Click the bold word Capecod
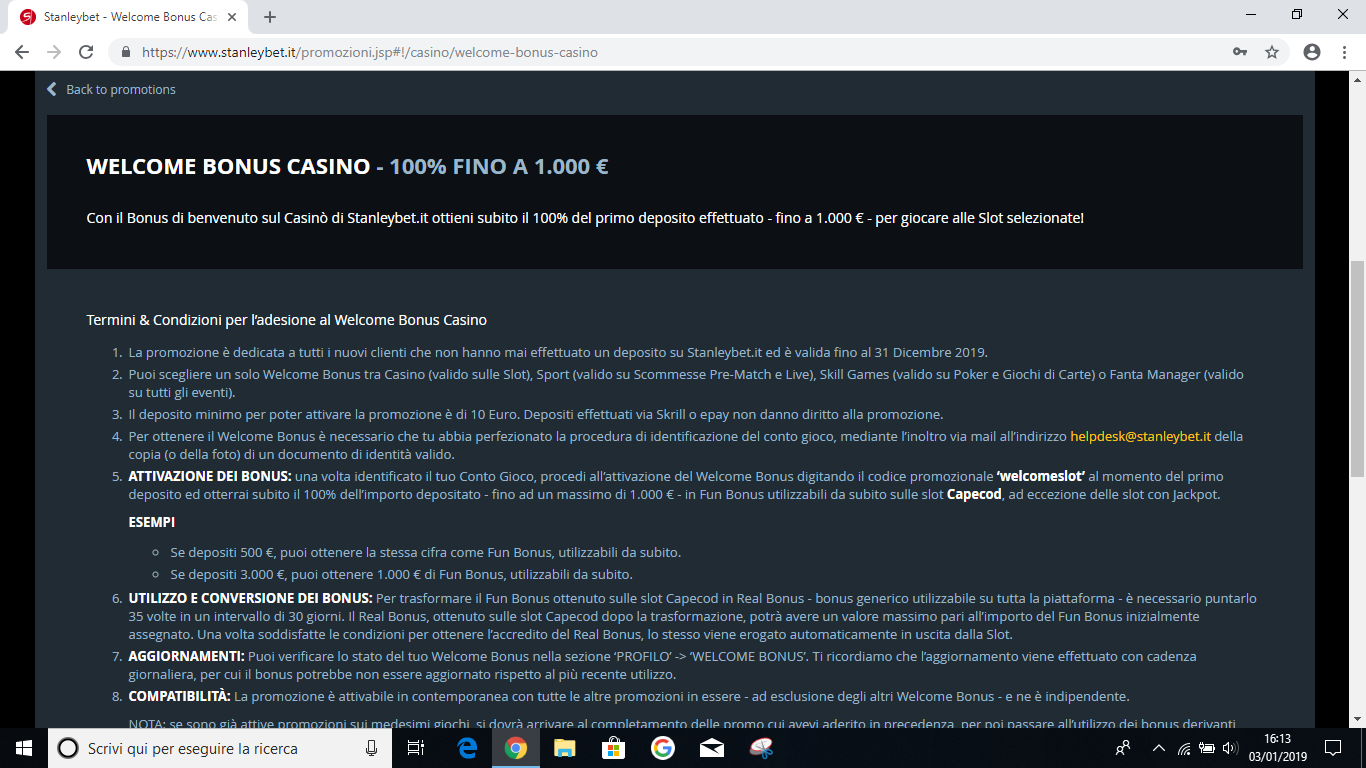1366x768 pixels. tap(974, 494)
